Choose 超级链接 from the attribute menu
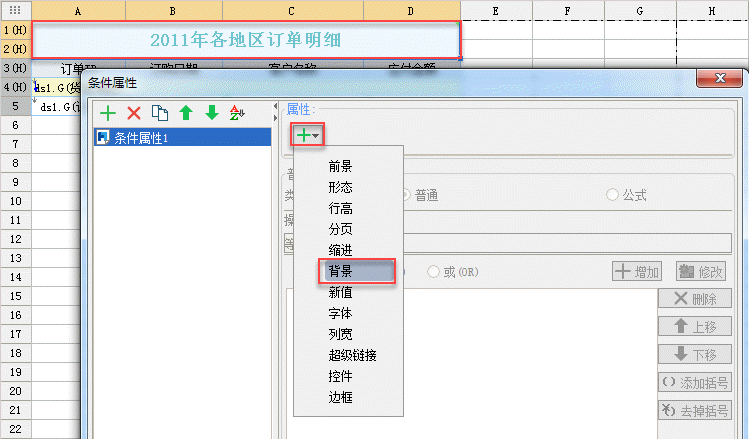This screenshot has height=439, width=749. click(x=353, y=355)
